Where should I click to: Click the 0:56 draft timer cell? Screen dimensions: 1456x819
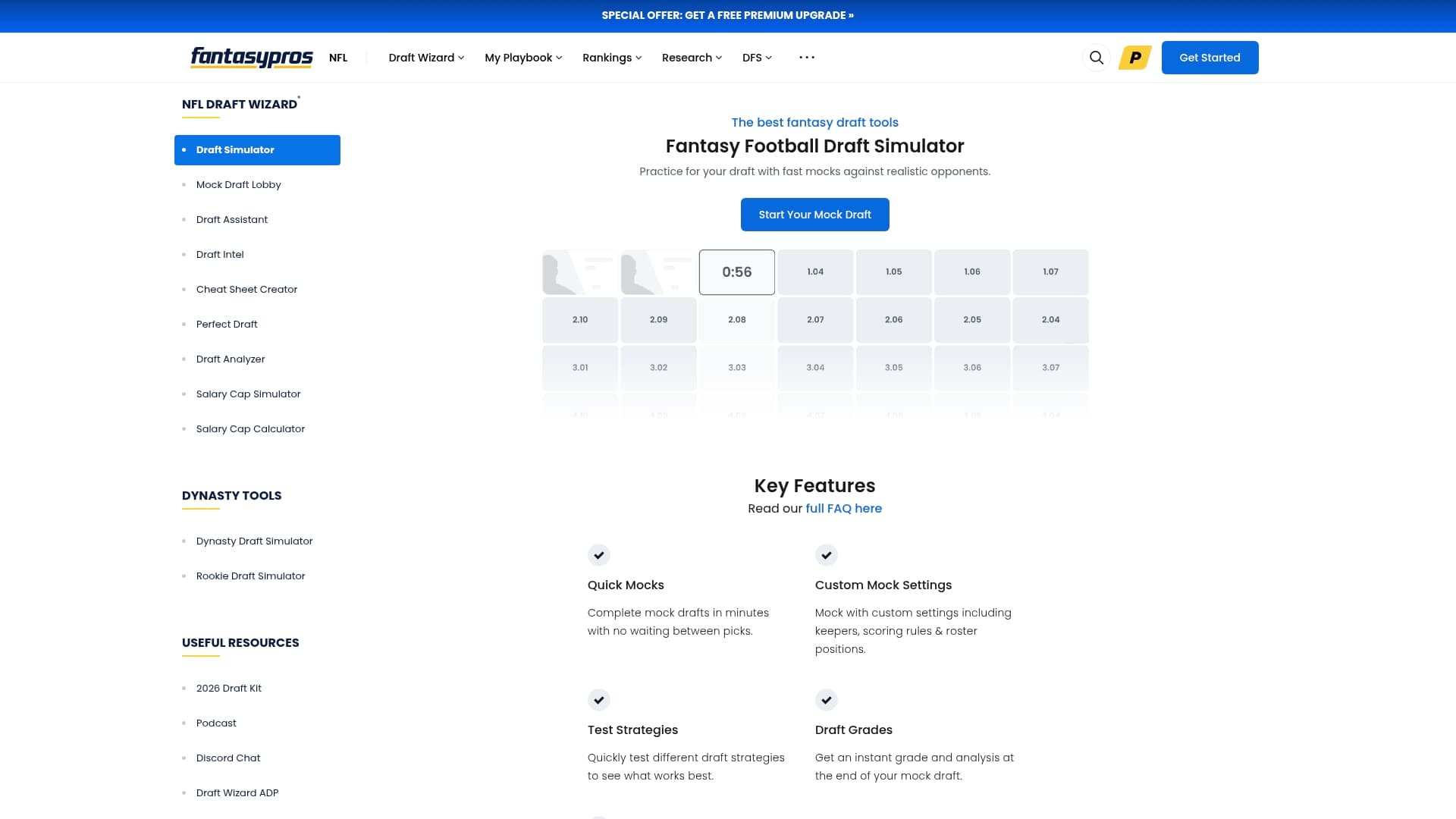(x=736, y=272)
